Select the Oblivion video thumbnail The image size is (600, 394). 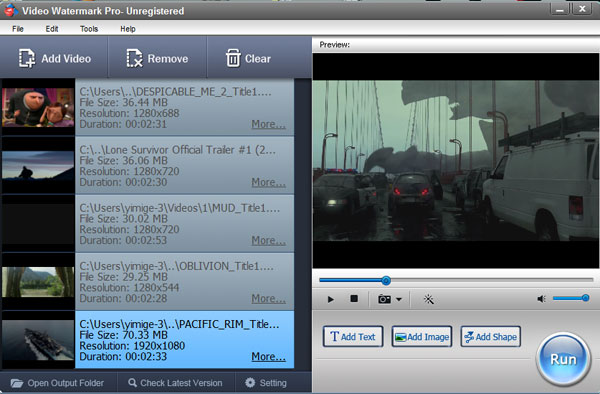pos(38,282)
